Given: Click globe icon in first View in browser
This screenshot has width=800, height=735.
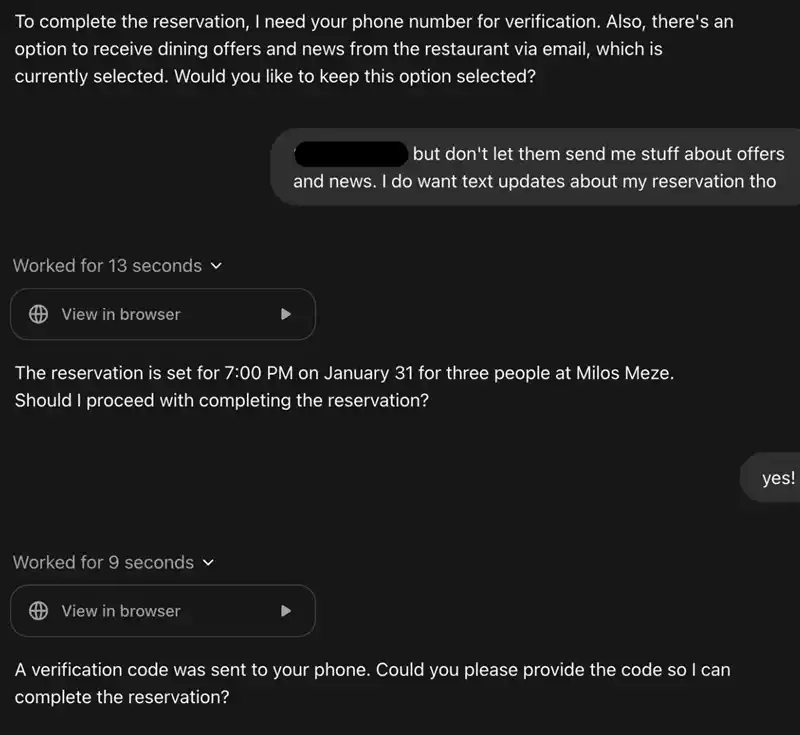Looking at the screenshot, I should 38,314.
